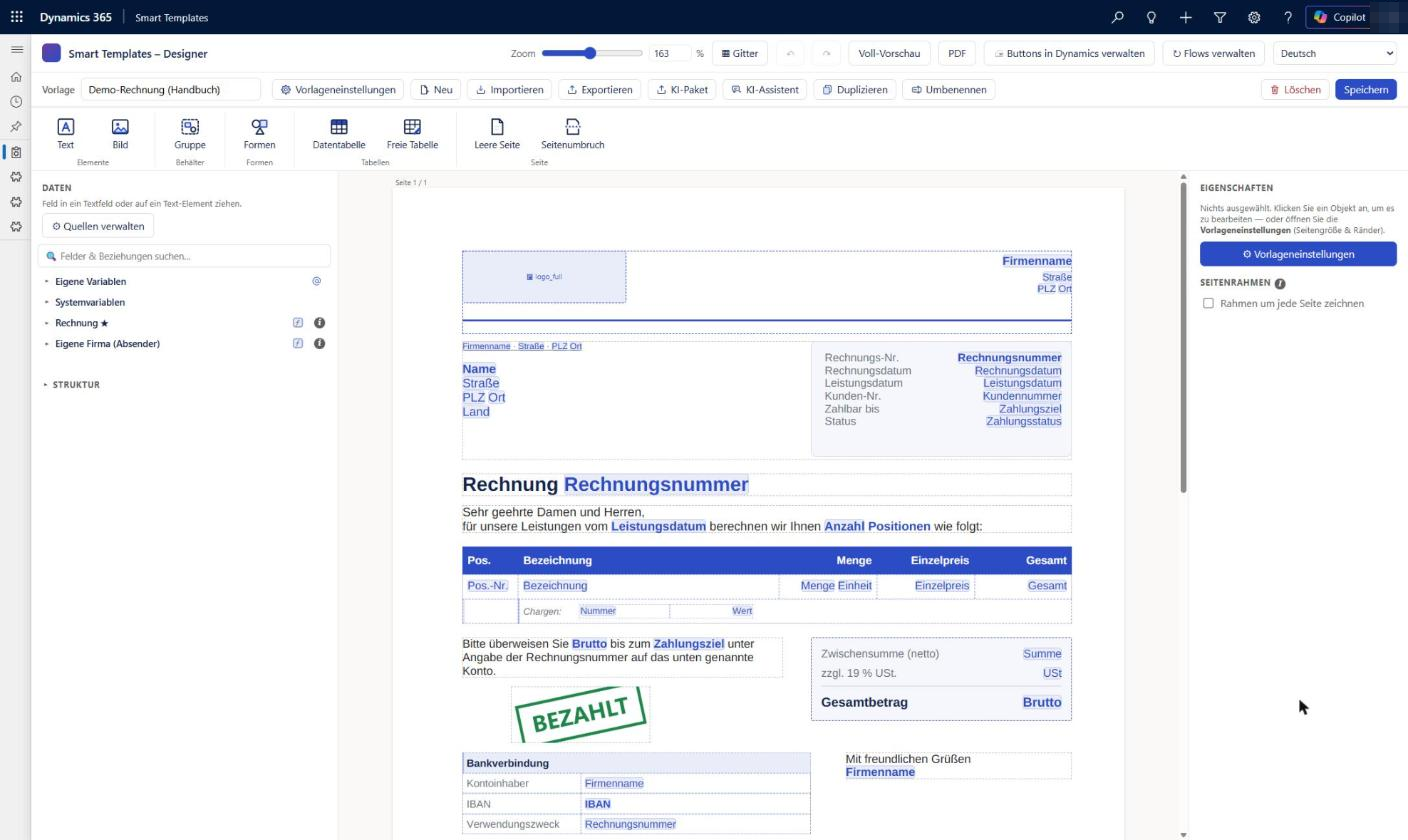1408x840 pixels.
Task: Click info icon next to Eigene Firma
Action: [x=319, y=343]
